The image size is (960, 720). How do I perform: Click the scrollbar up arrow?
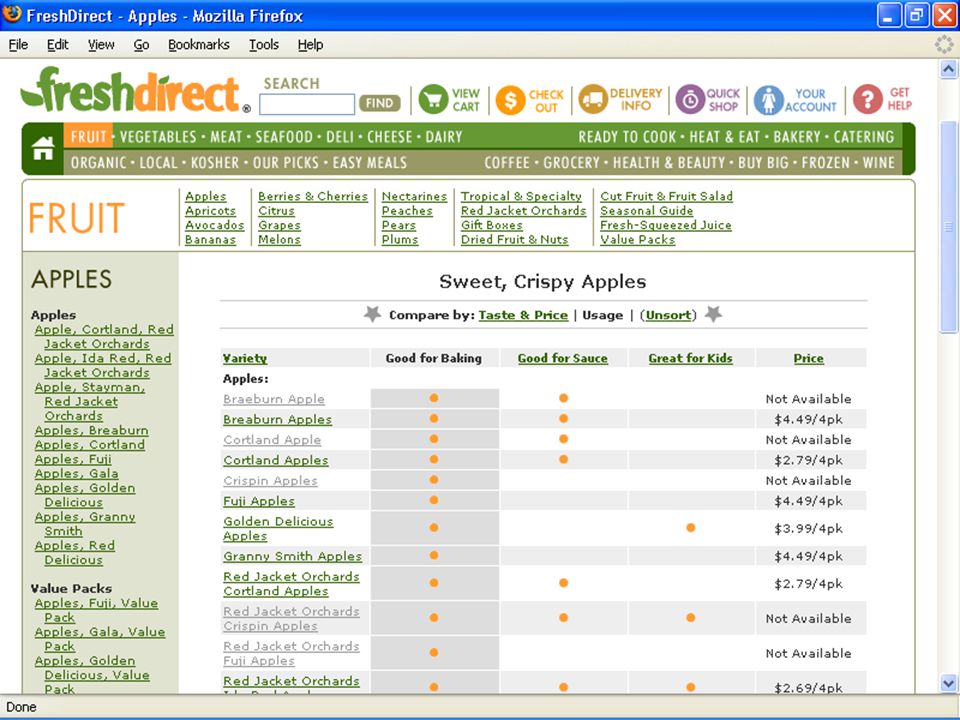click(x=948, y=69)
